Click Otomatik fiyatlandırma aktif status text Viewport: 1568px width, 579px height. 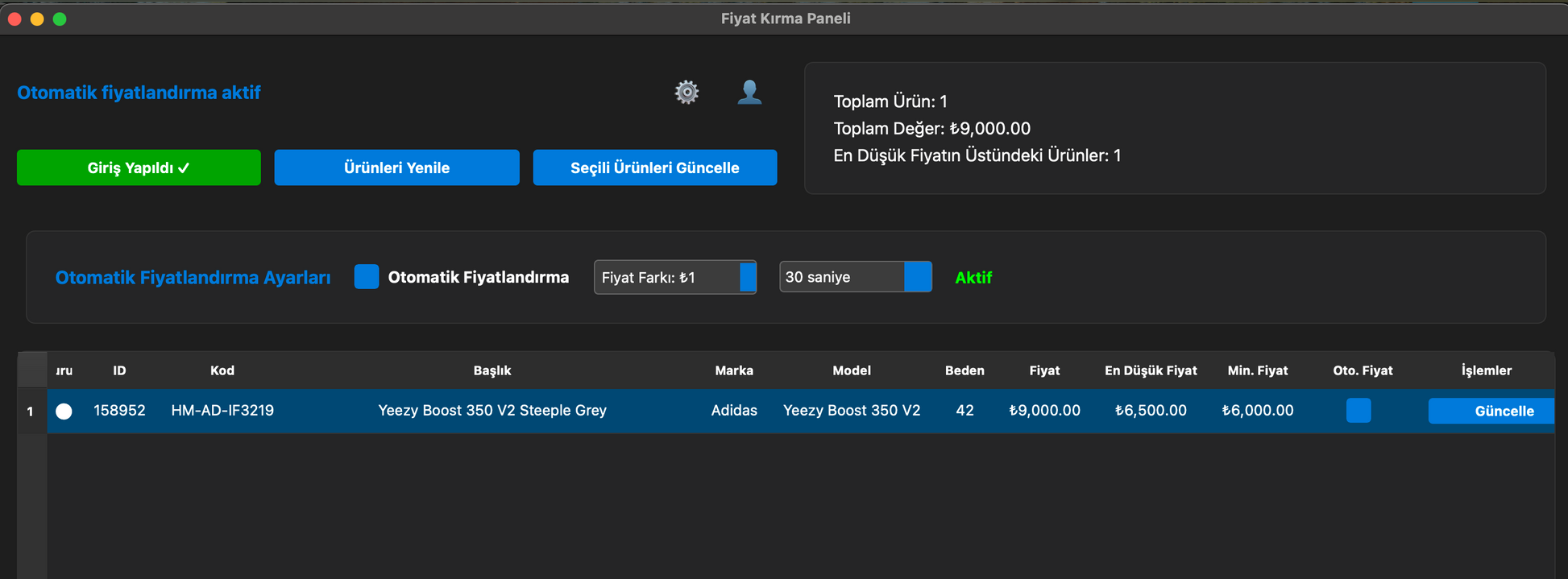(139, 93)
